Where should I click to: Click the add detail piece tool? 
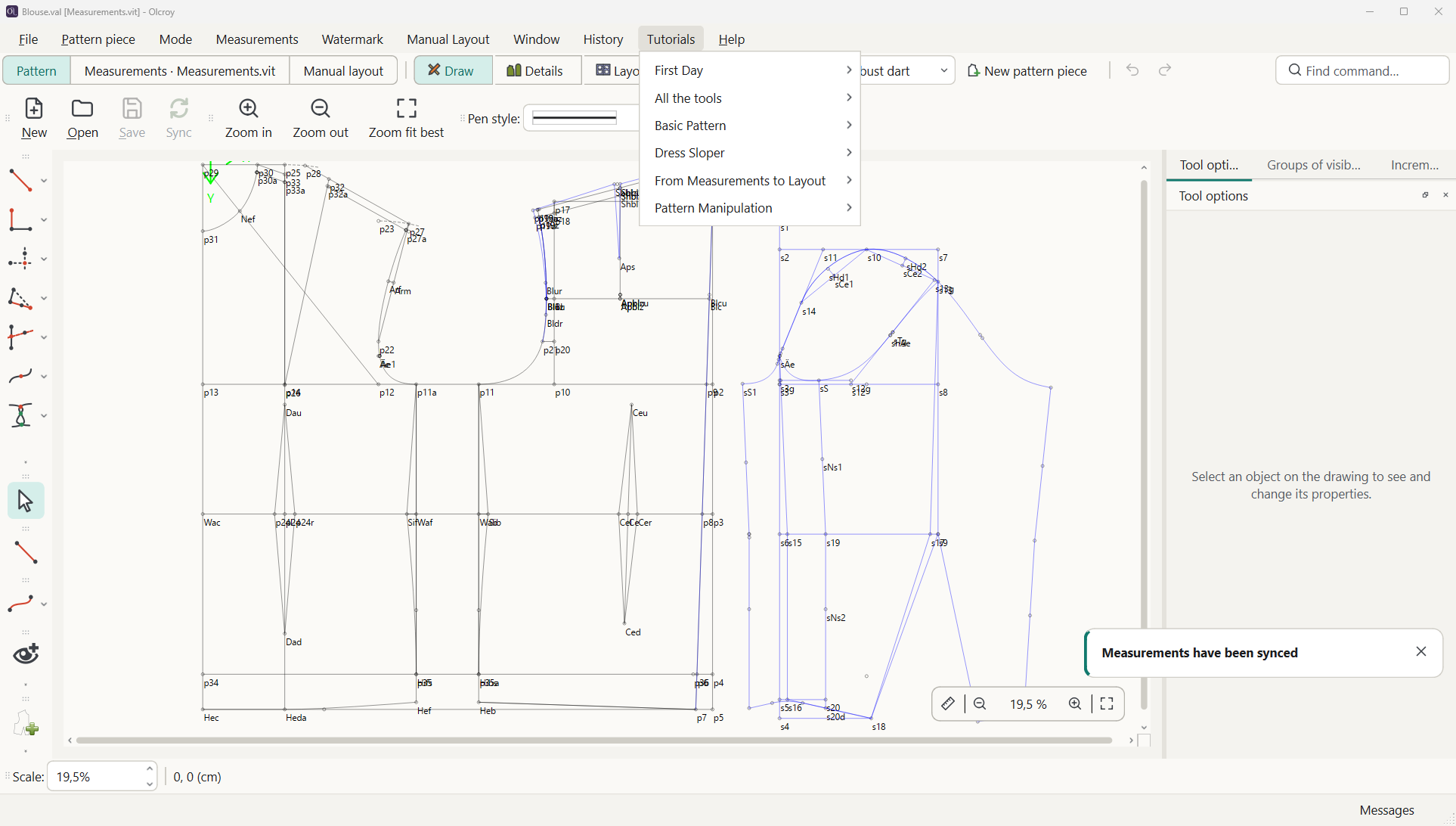pos(26,724)
